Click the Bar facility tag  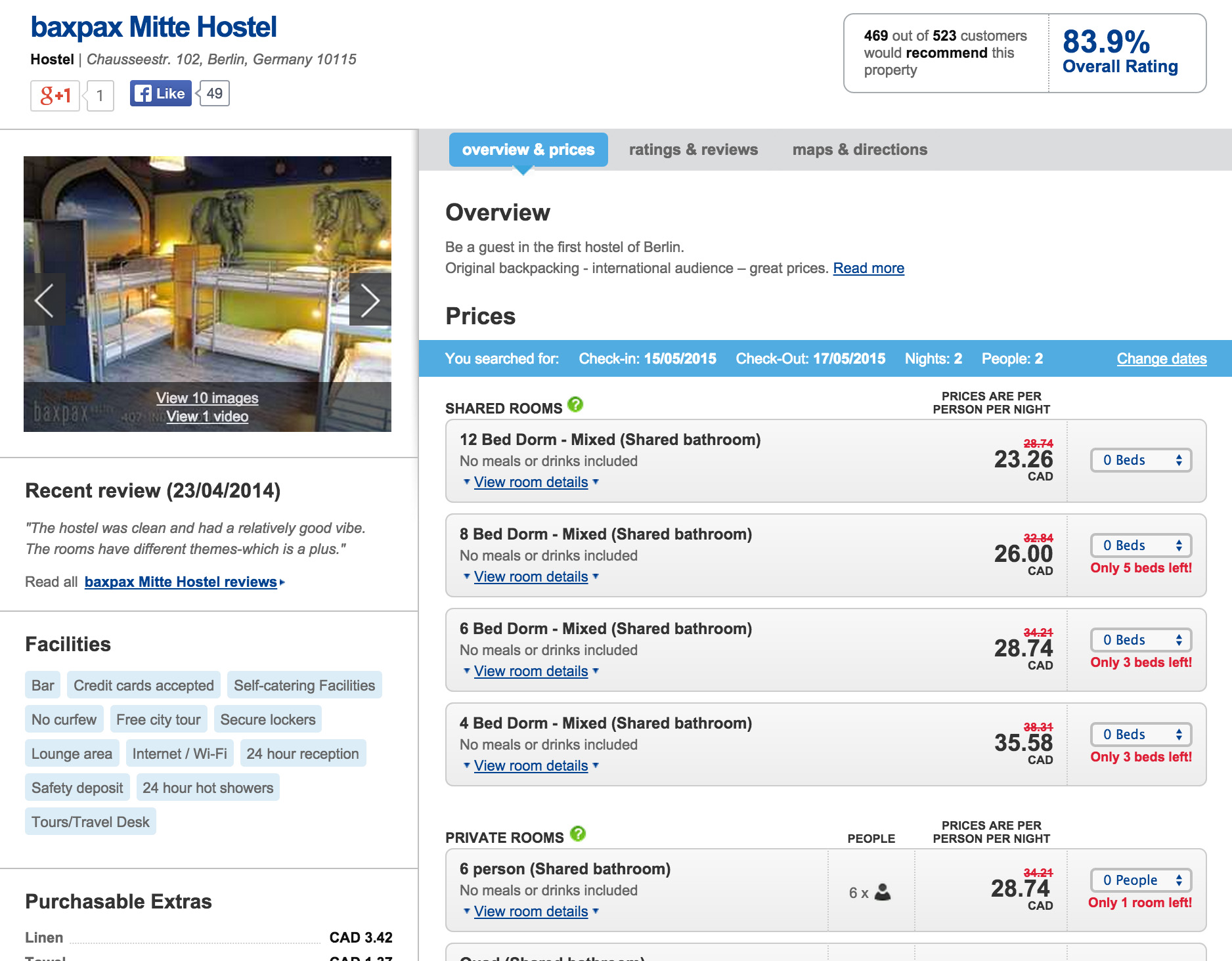point(43,685)
